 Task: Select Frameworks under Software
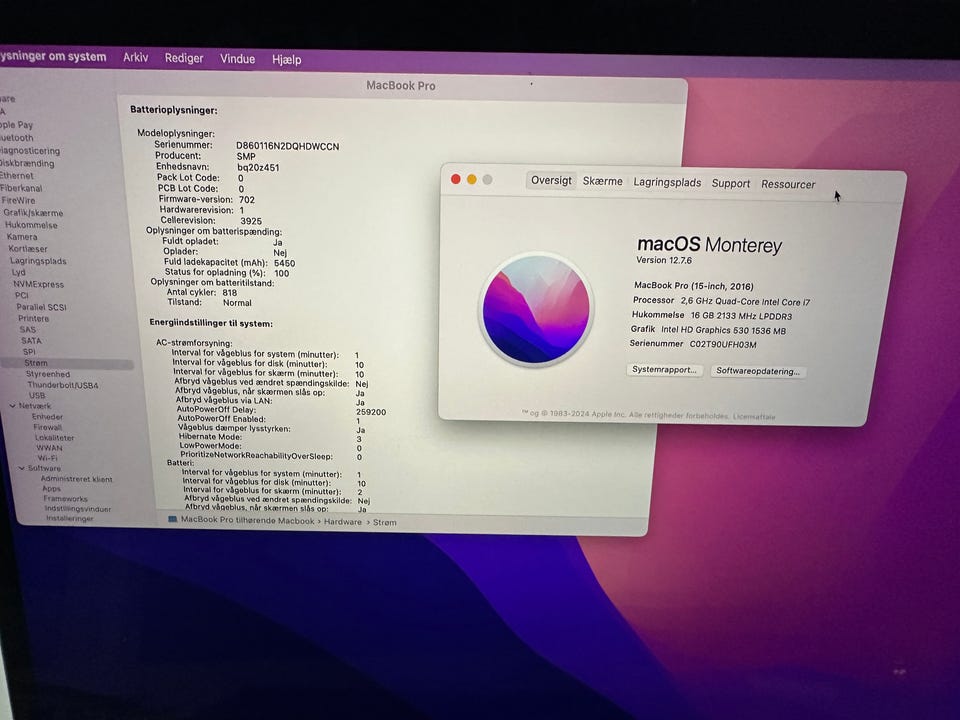(66, 498)
